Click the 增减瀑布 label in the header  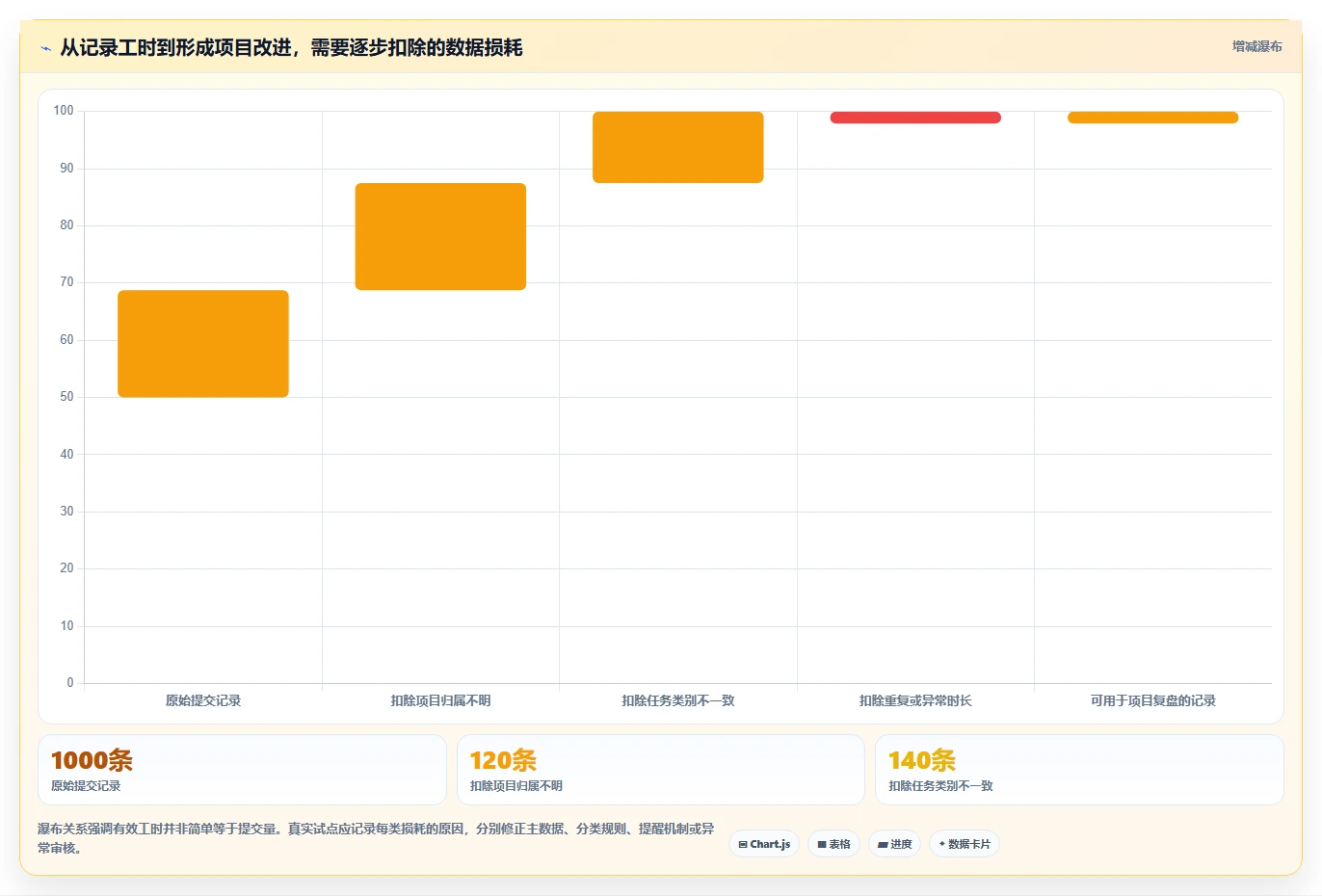pos(1257,46)
